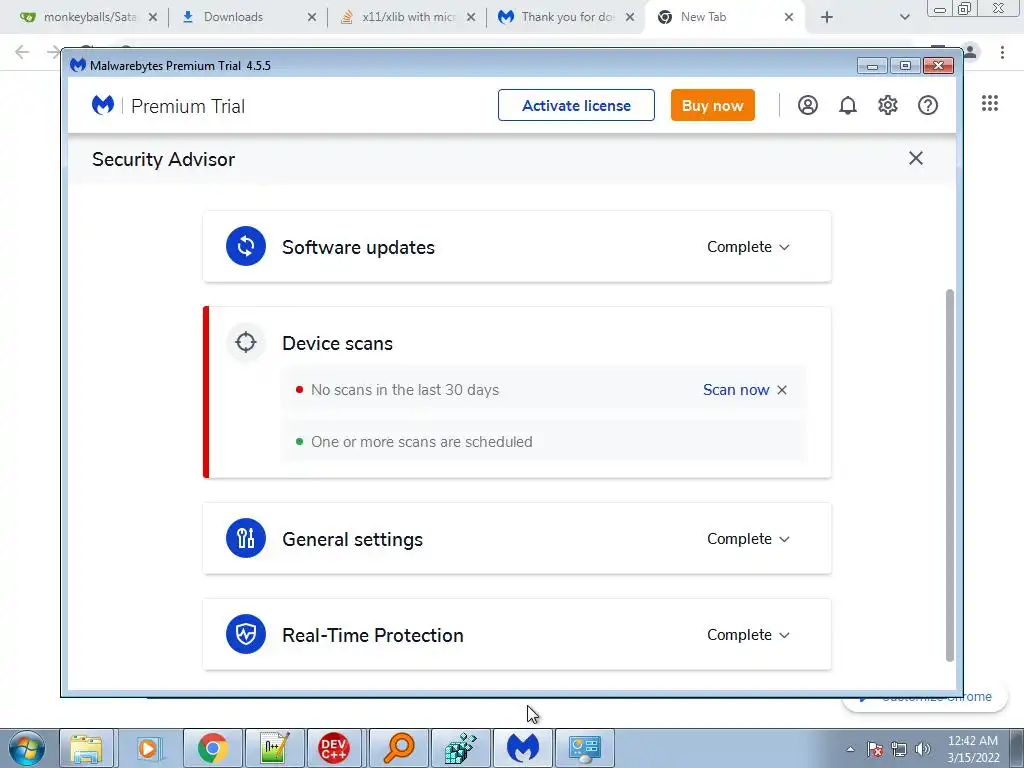Click the Action Center flag tray icon
The width and height of the screenshot is (1024, 768).
click(875, 749)
